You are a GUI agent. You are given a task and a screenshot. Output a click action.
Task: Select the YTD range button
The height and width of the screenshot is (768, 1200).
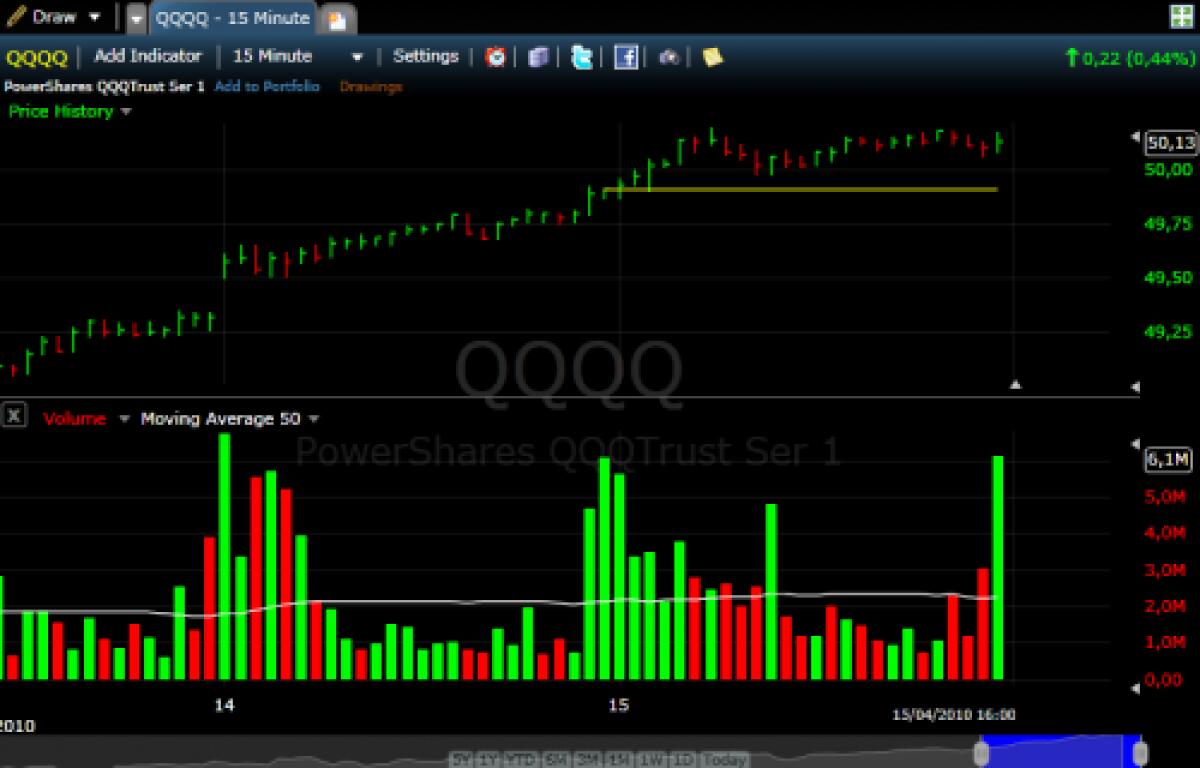(x=520, y=759)
